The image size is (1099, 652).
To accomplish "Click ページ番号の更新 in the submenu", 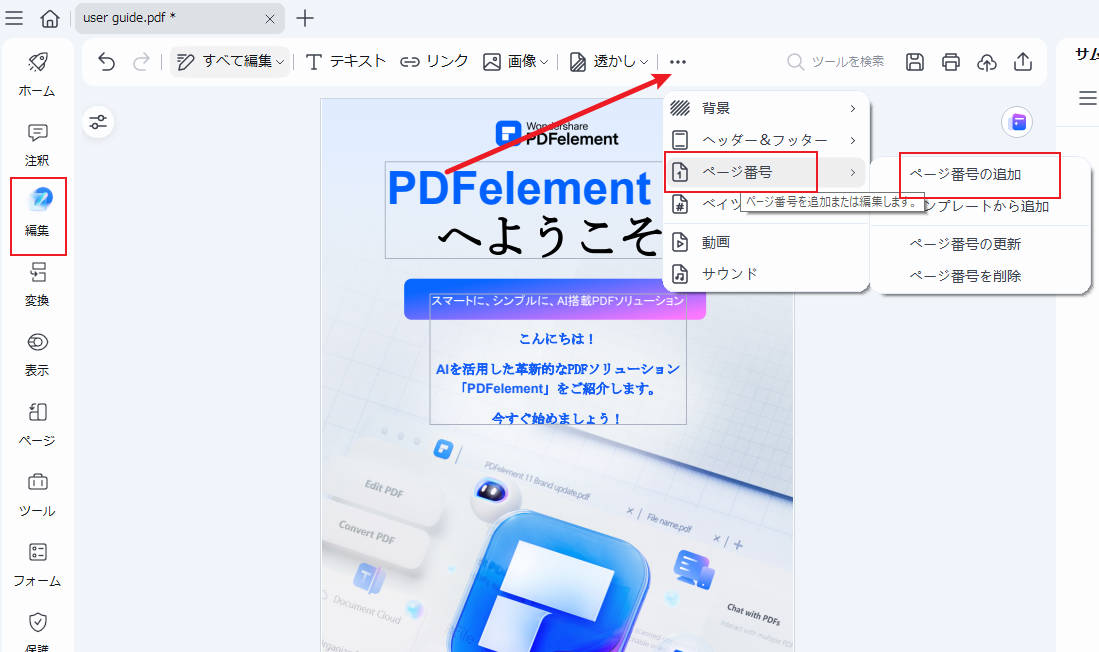I will tap(965, 243).
